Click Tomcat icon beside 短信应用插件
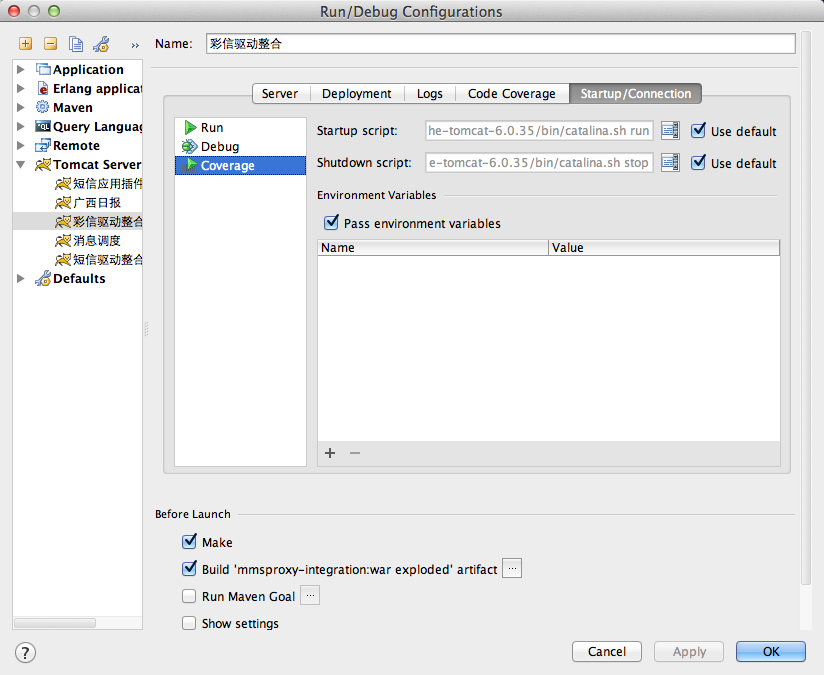824x675 pixels. click(x=63, y=183)
